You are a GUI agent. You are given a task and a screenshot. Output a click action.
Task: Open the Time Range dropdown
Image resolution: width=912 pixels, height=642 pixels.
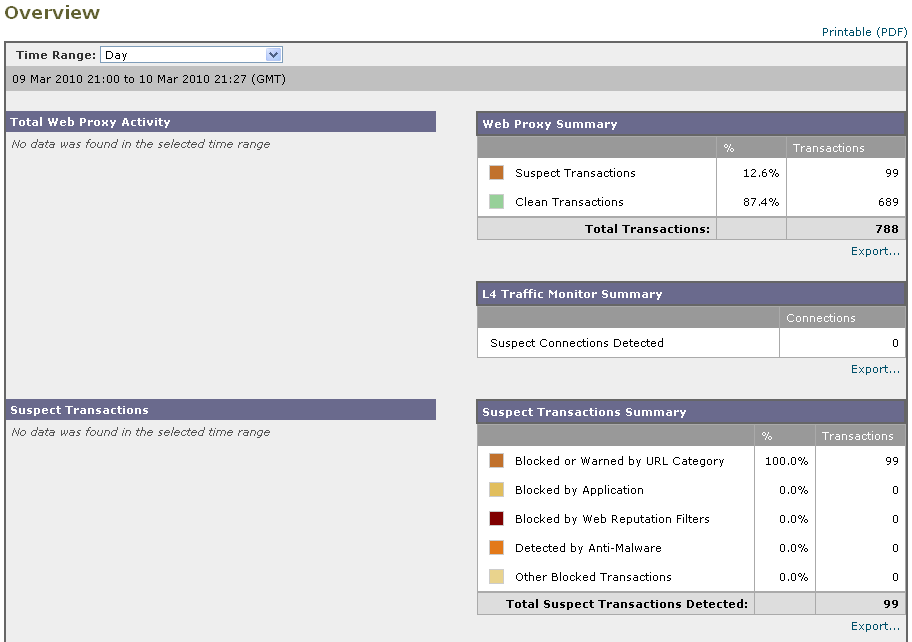(191, 55)
